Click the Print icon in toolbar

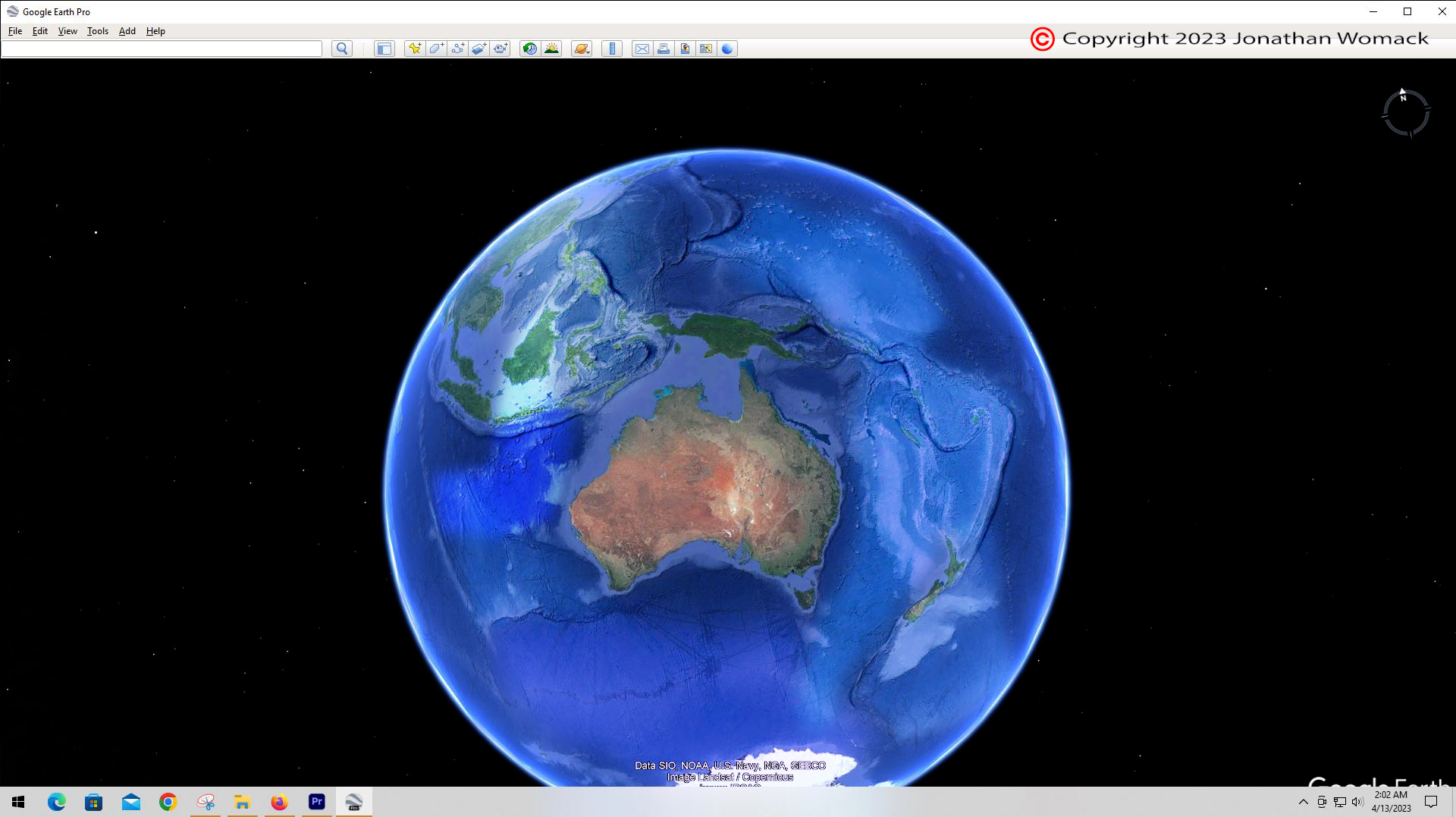click(664, 49)
